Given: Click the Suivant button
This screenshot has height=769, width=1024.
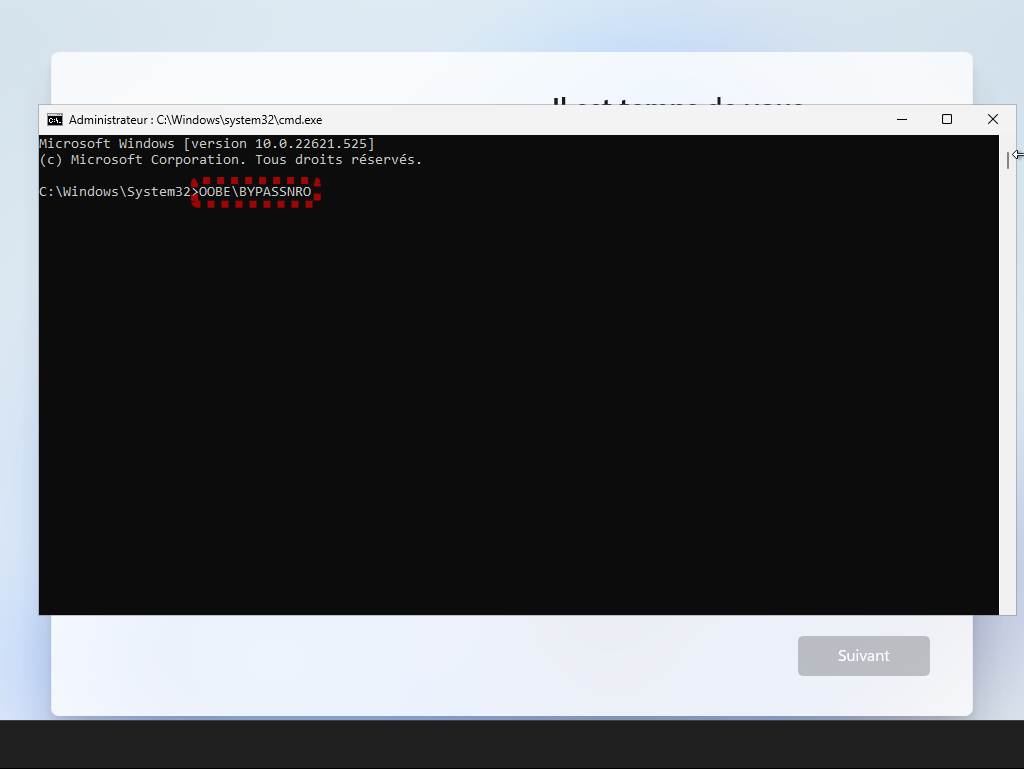Looking at the screenshot, I should pyautogui.click(x=863, y=655).
